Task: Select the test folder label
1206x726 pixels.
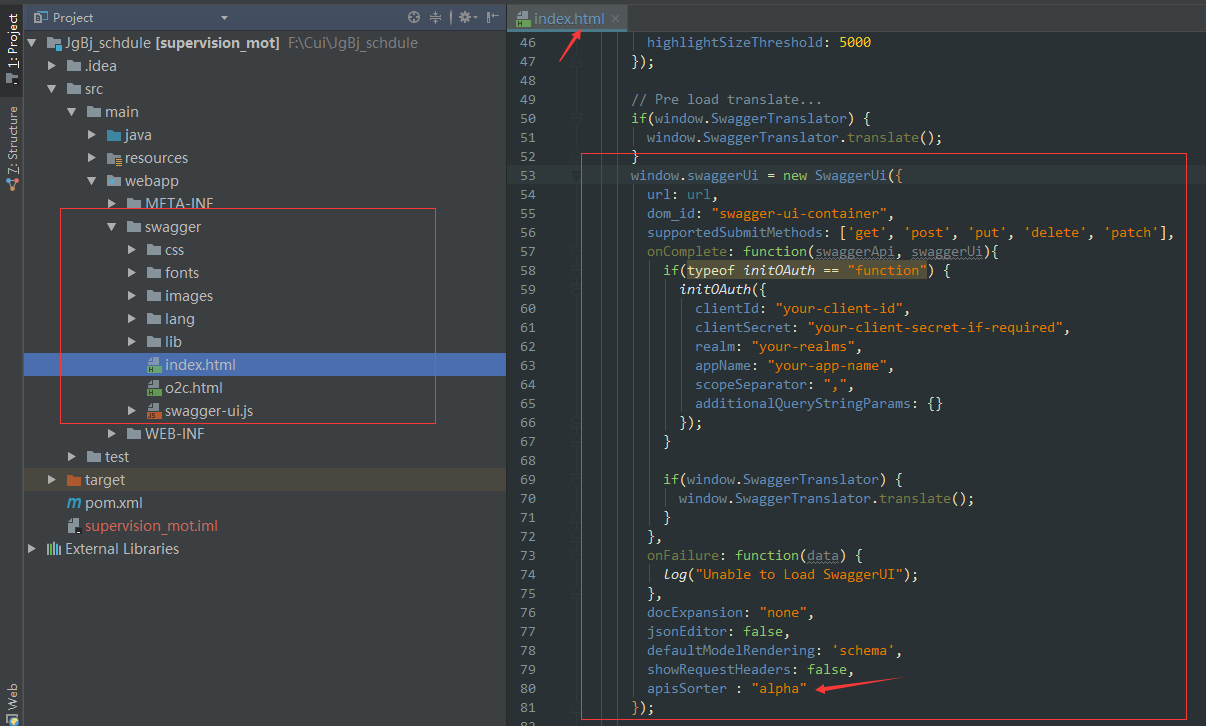Action: pos(117,457)
